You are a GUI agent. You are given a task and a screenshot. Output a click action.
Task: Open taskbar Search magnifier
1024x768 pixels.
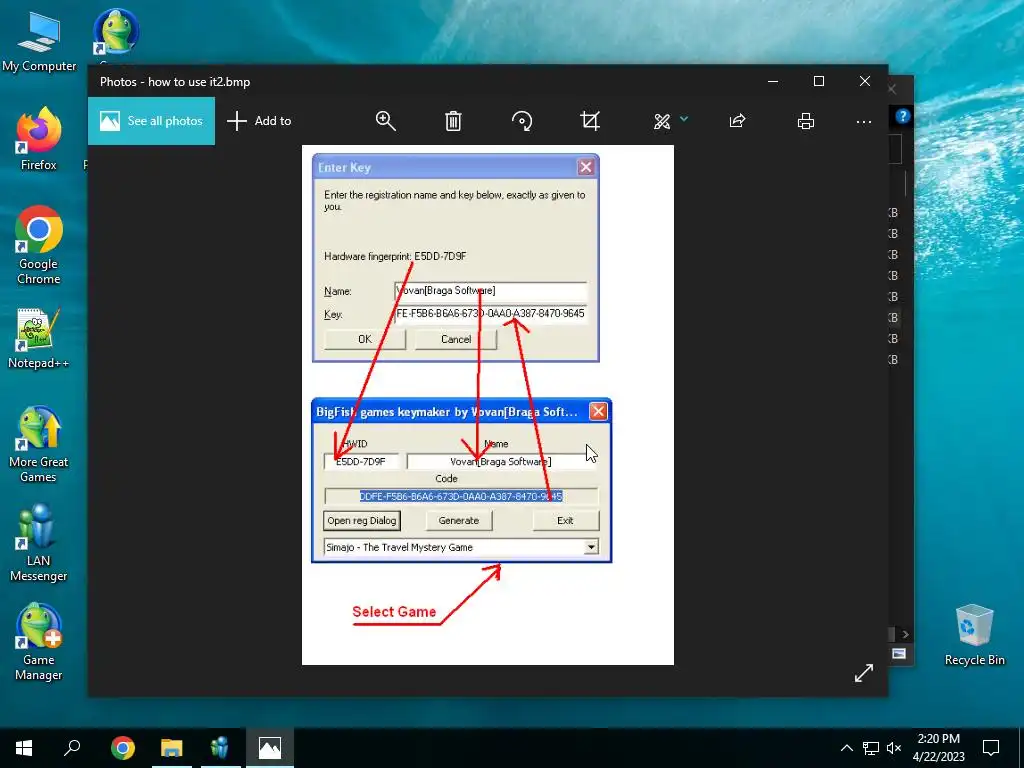[x=72, y=748]
